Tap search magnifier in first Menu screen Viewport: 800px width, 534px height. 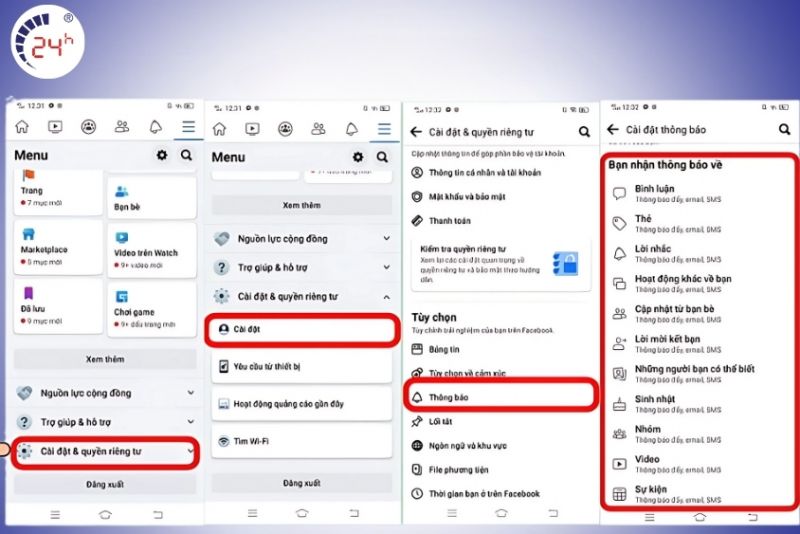(187, 155)
